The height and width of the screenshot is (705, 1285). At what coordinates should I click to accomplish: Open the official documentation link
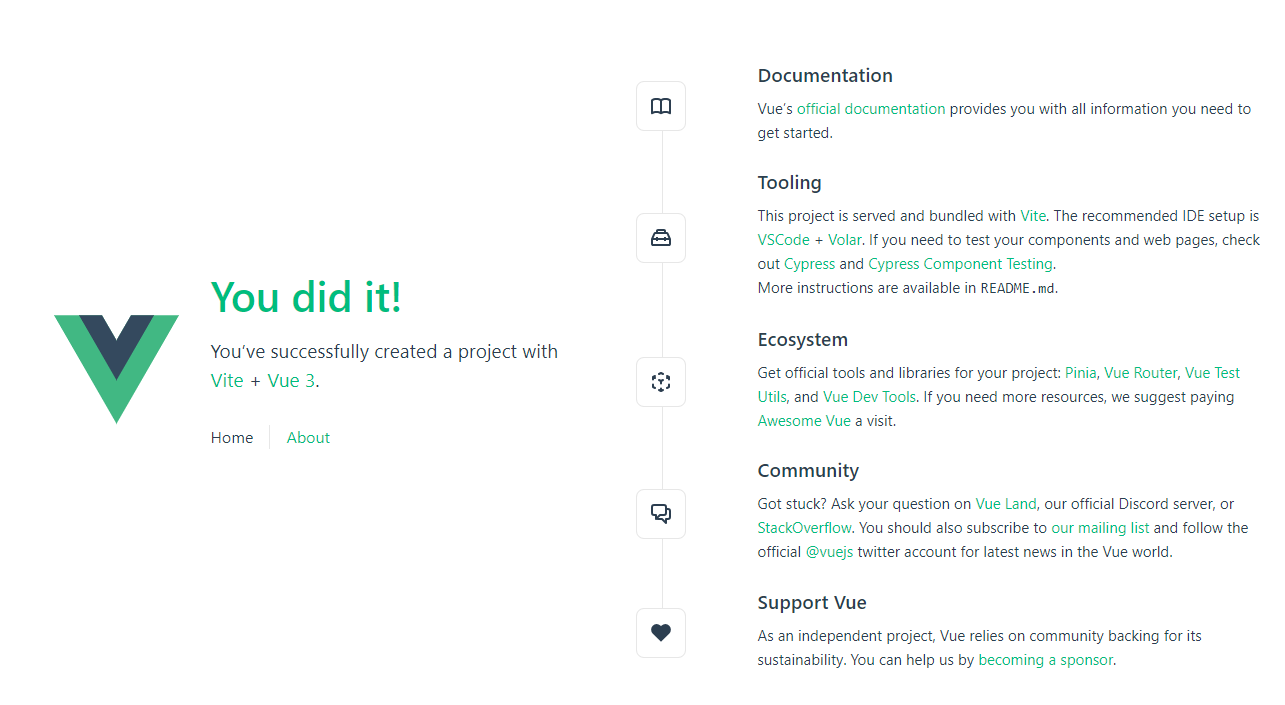pos(871,109)
